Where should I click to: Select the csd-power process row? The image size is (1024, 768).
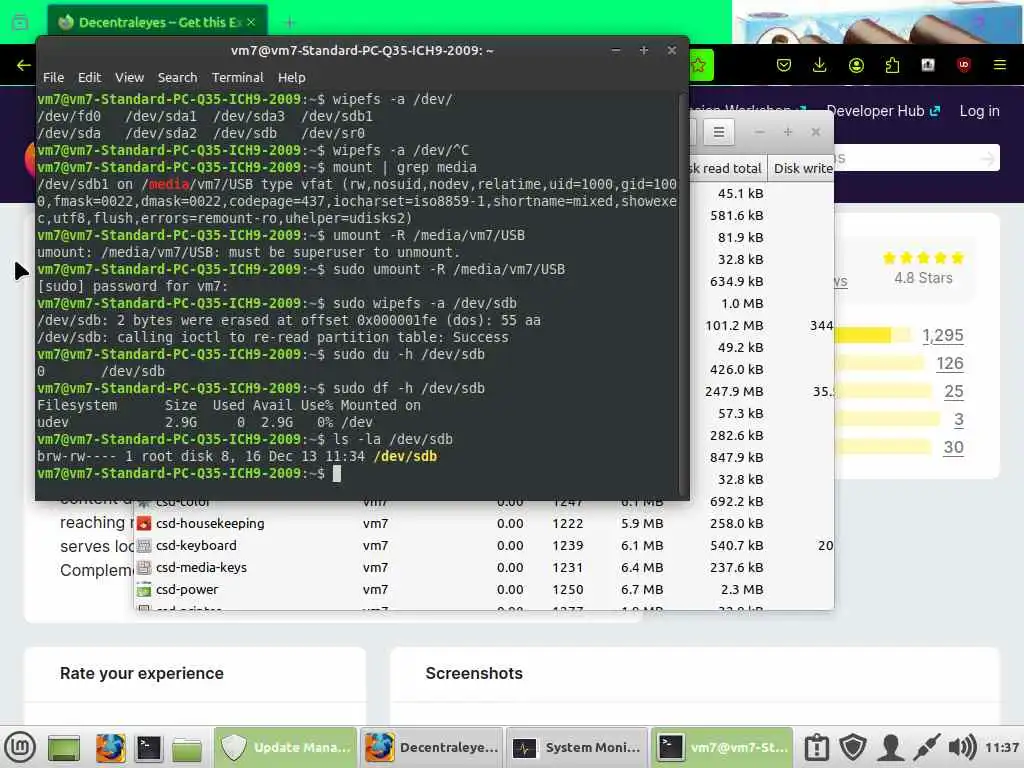(x=484, y=589)
